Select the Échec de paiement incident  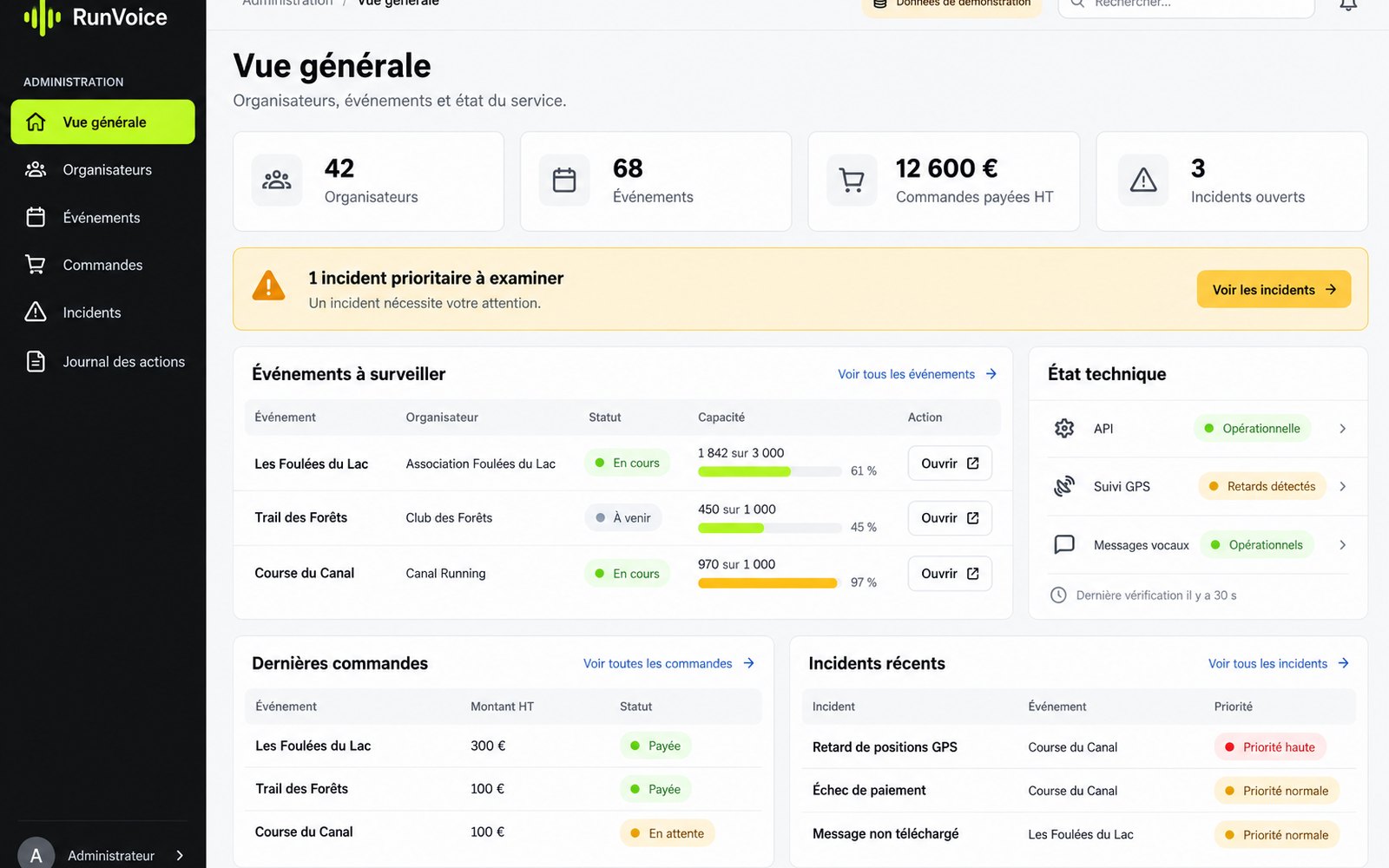tap(869, 790)
